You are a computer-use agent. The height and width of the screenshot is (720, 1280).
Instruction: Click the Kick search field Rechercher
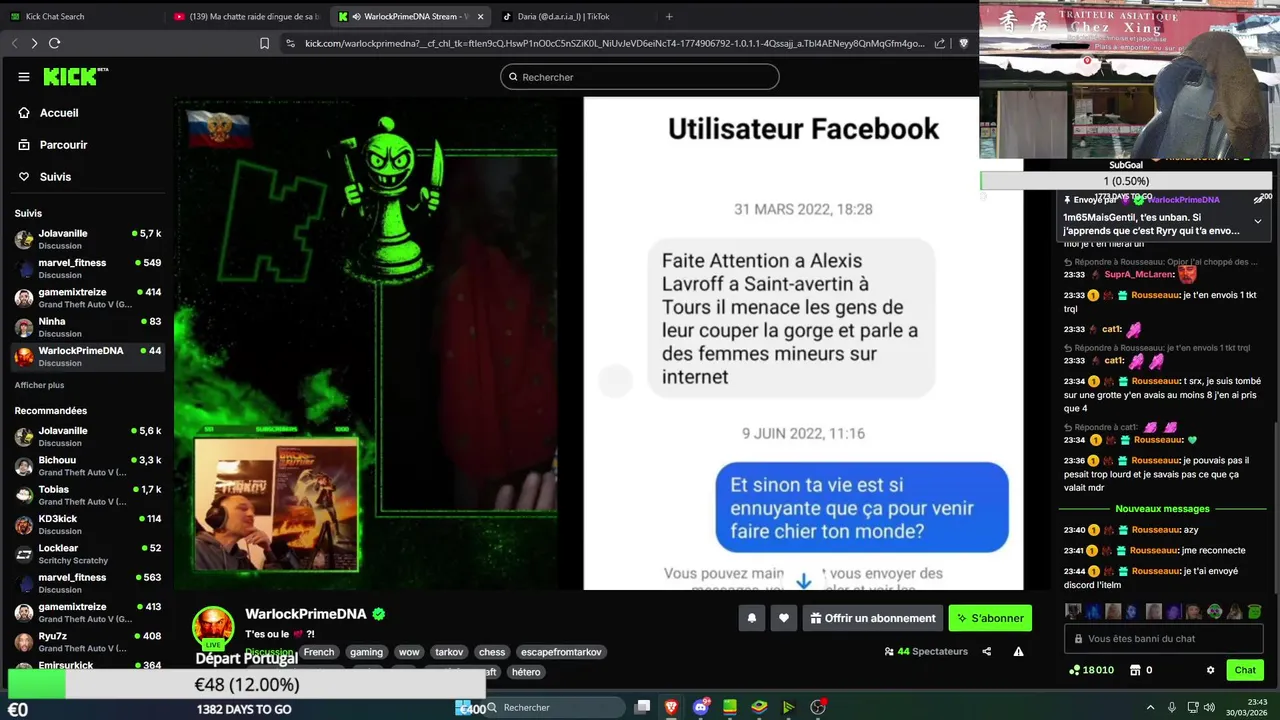pyautogui.click(x=639, y=77)
